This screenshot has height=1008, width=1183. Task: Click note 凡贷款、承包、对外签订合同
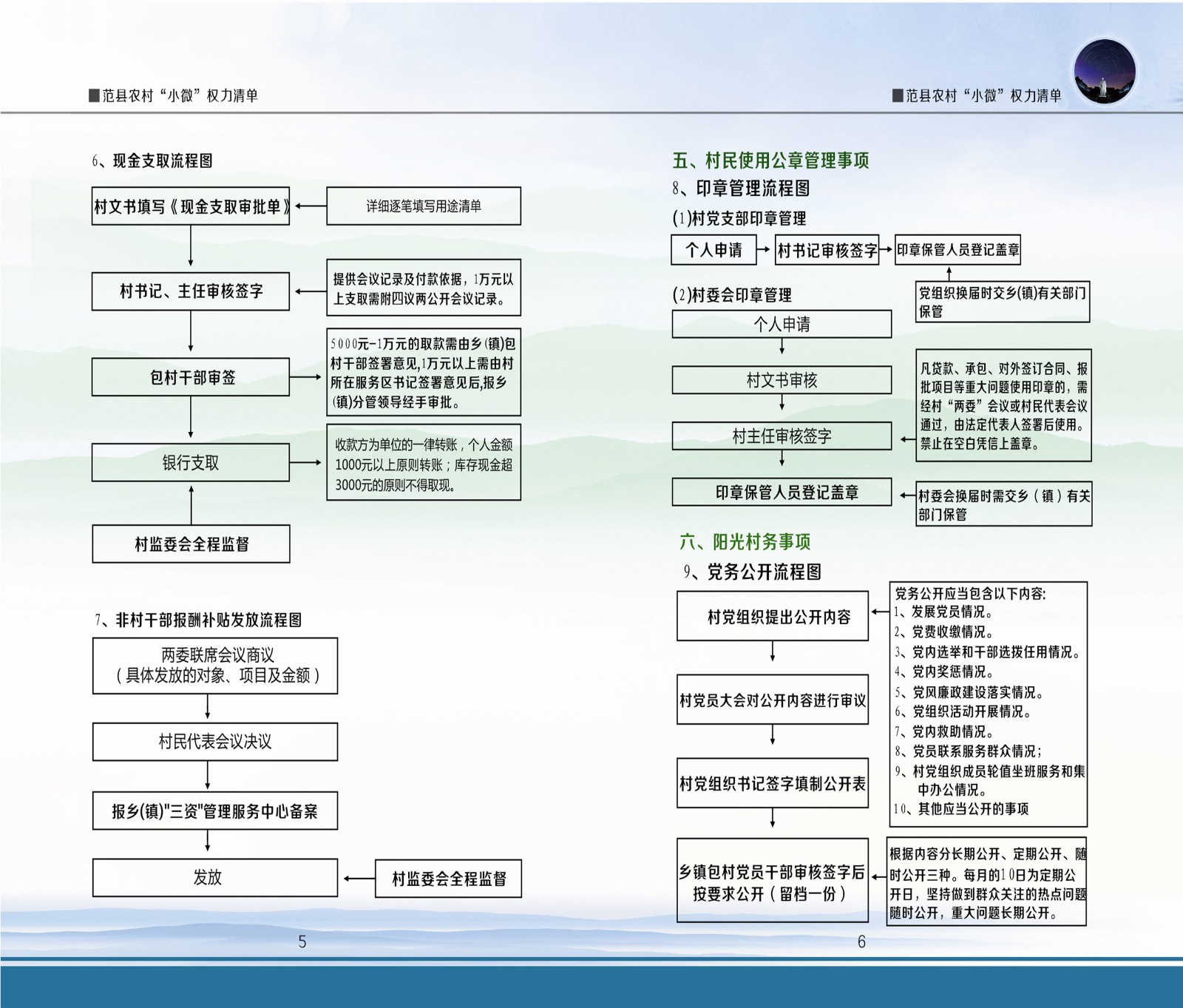coord(1003,405)
